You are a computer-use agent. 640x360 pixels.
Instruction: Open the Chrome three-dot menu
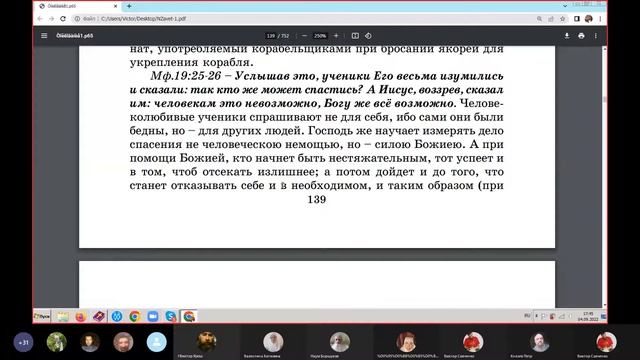(600, 19)
